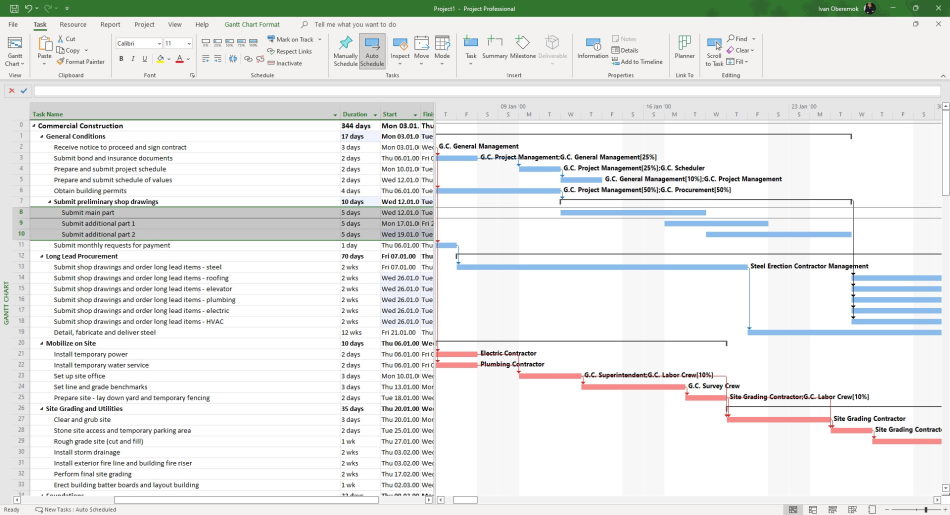Open the Clear dropdown
Screen dimensions: 950x515
pos(753,50)
